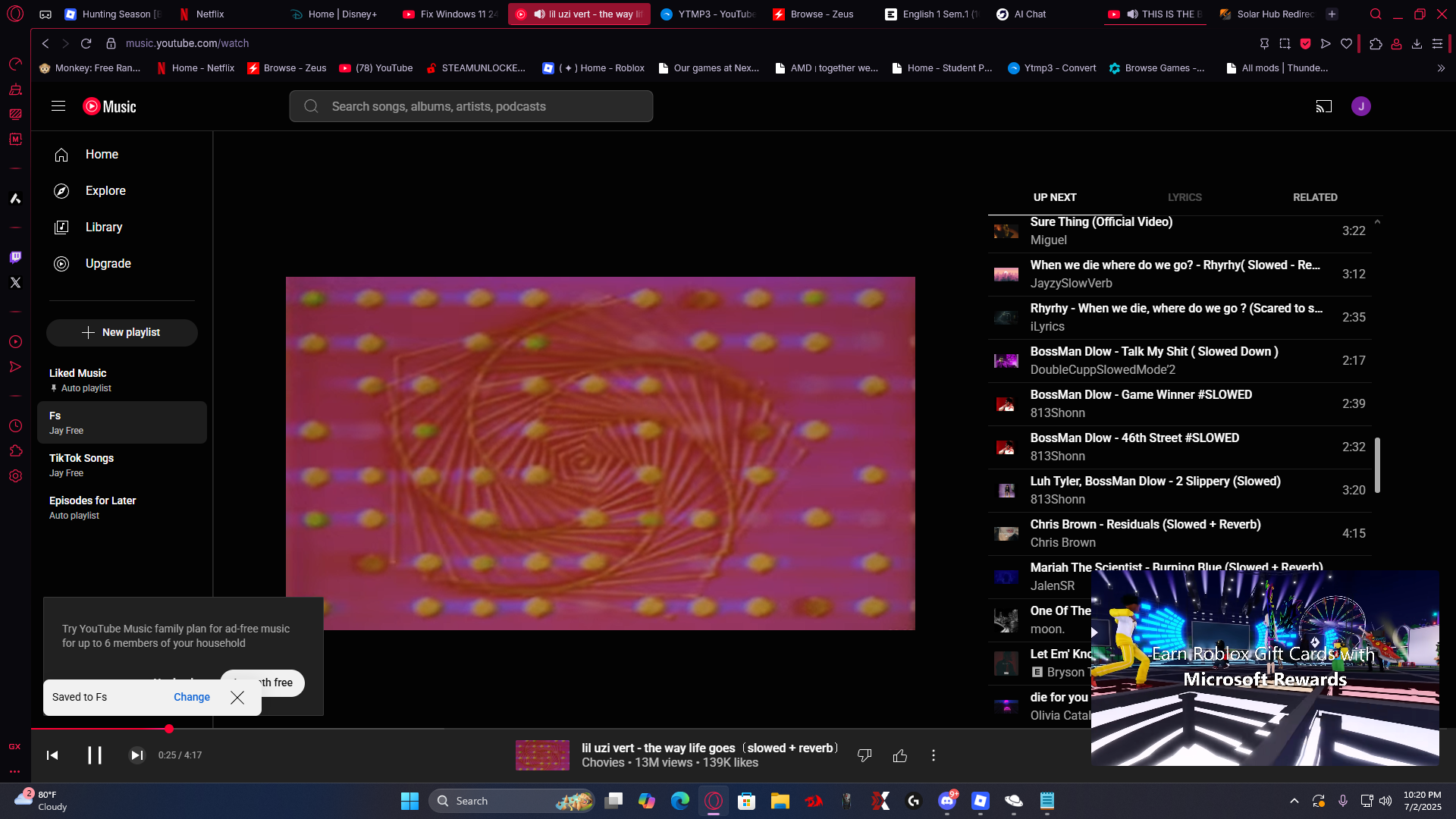Open File Explorer from the taskbar
Screen dimensions: 1456x819
pyautogui.click(x=780, y=801)
